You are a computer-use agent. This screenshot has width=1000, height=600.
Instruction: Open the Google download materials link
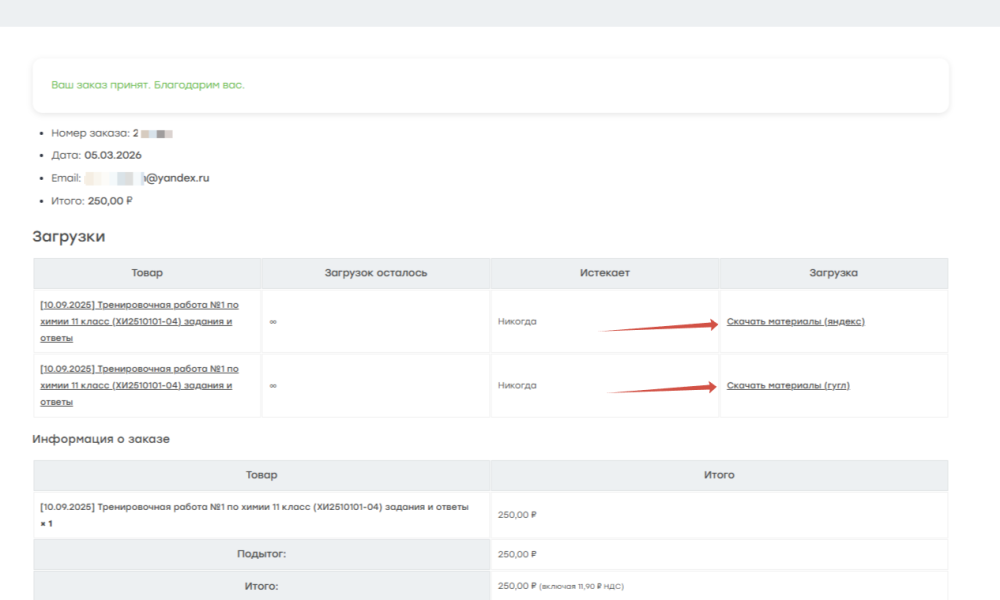coord(788,385)
